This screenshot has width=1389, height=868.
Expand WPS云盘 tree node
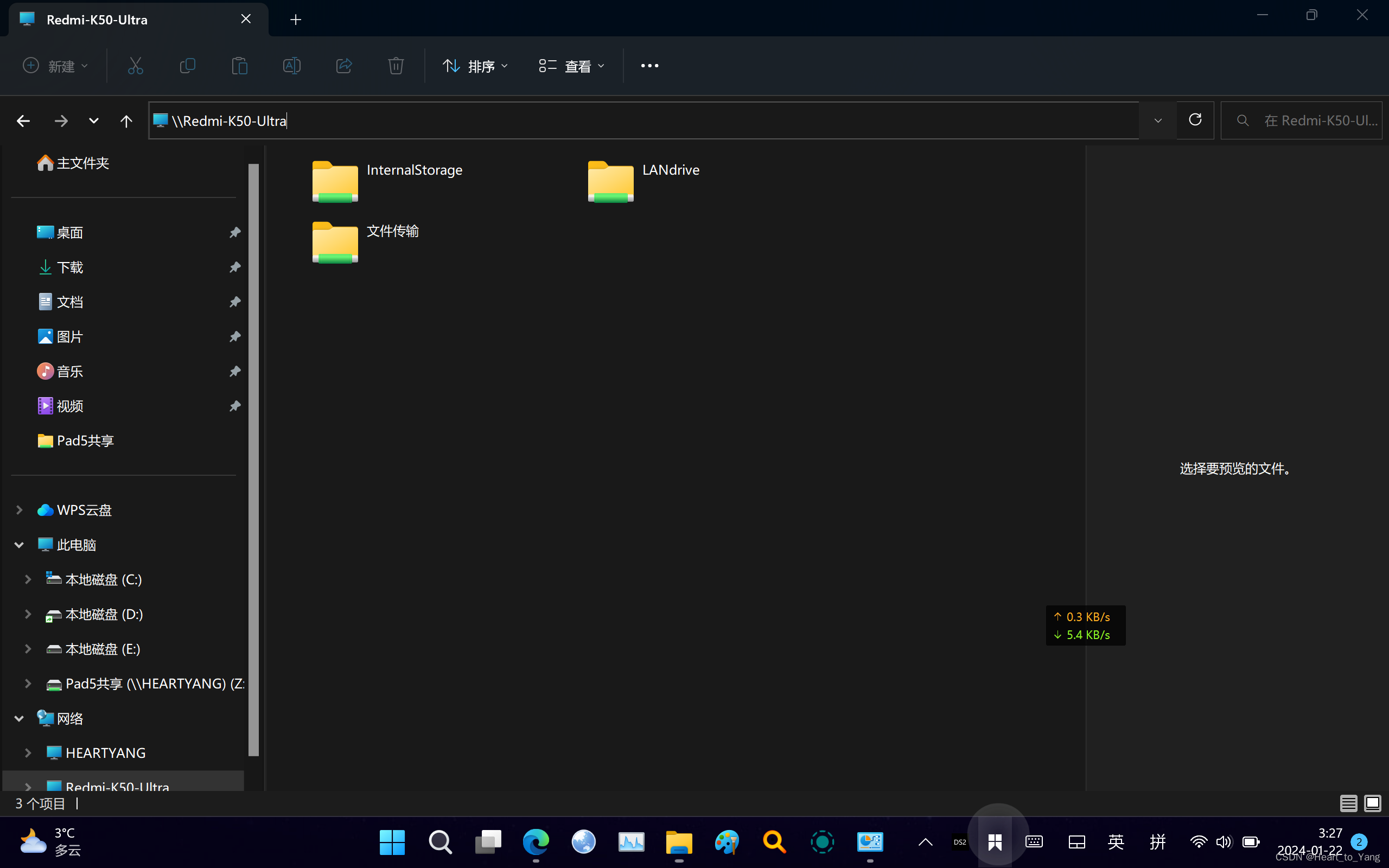(x=20, y=510)
